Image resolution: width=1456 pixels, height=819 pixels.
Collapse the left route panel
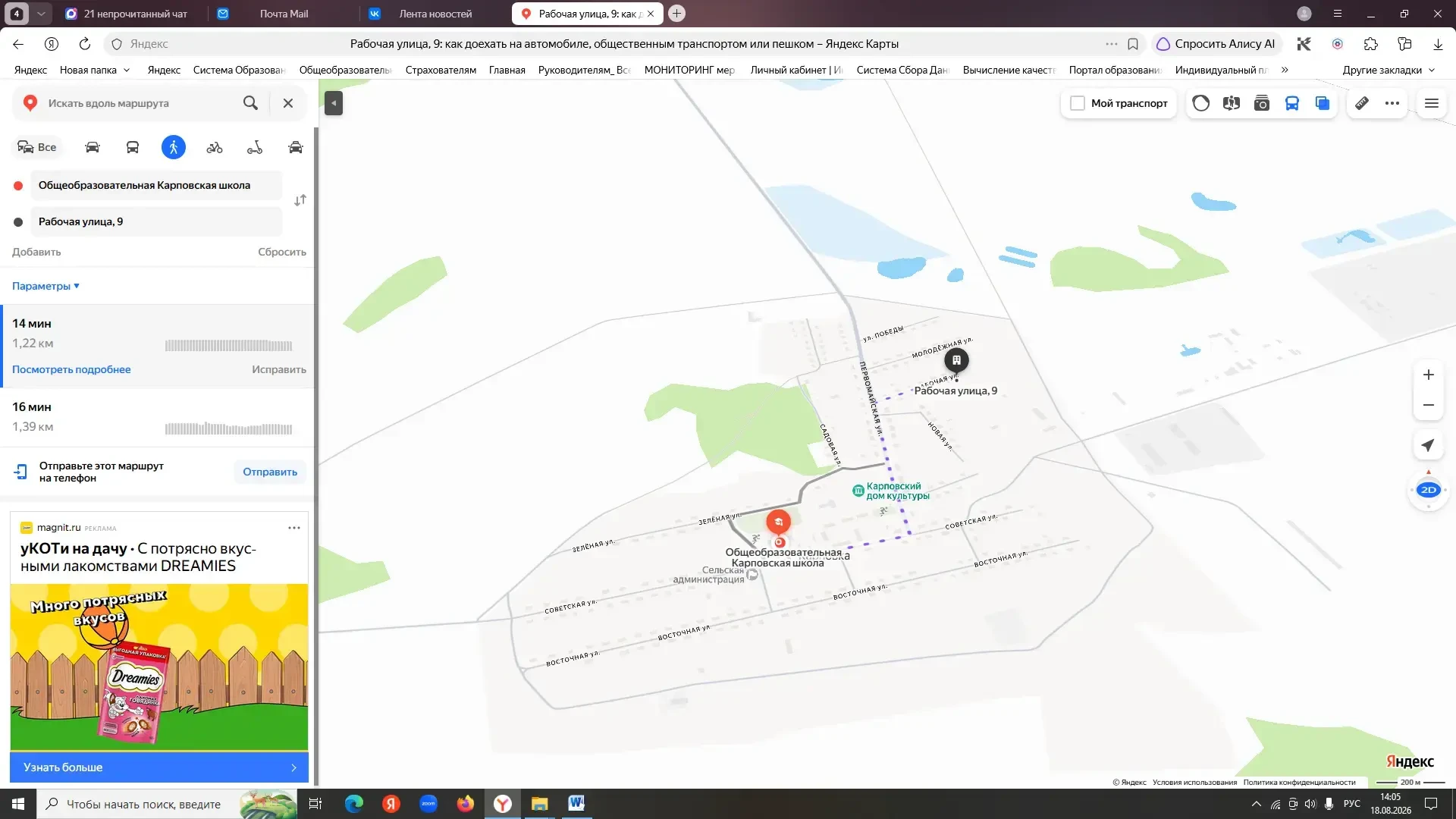click(334, 103)
